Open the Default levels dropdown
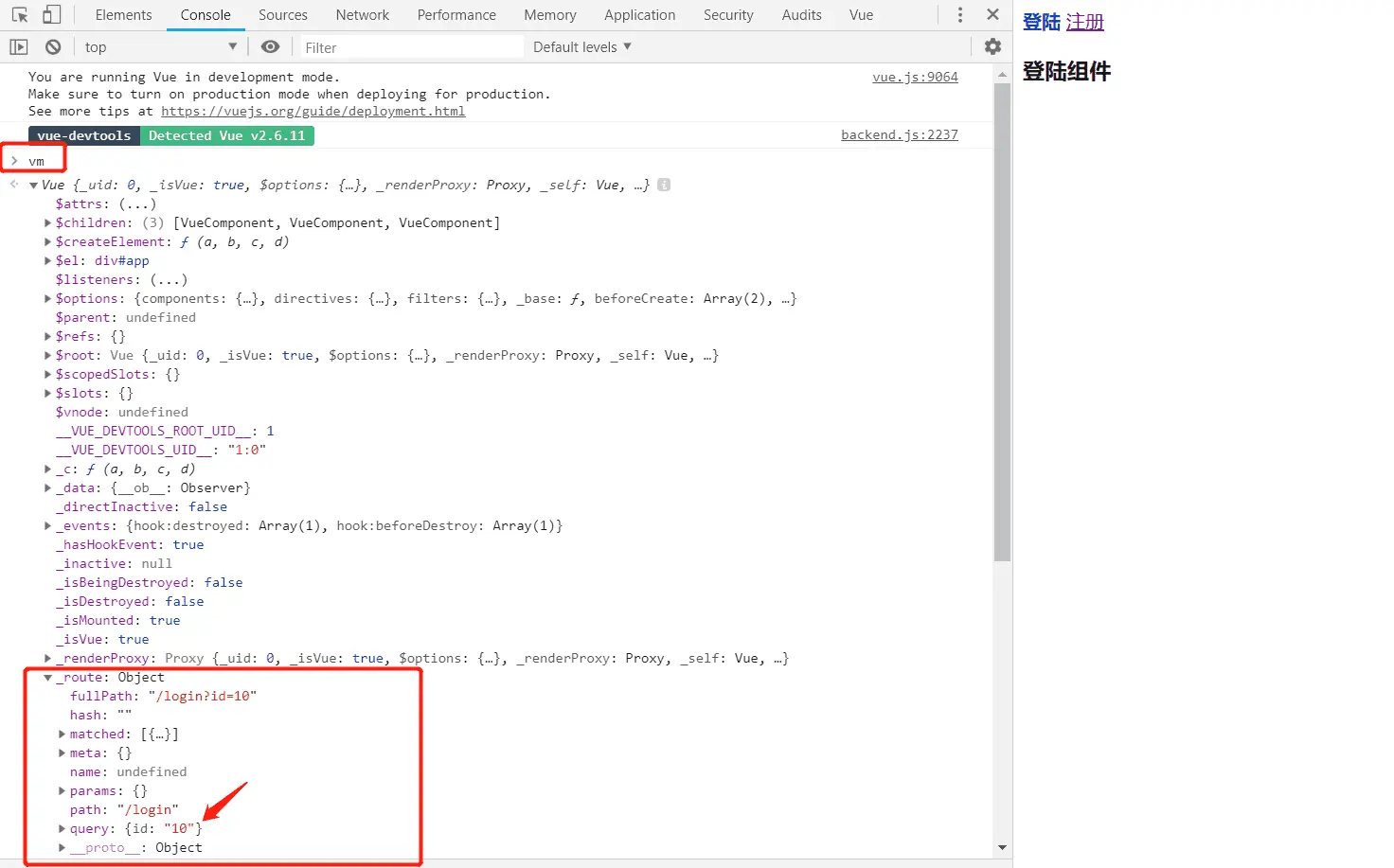This screenshot has height=868, width=1394. point(581,47)
